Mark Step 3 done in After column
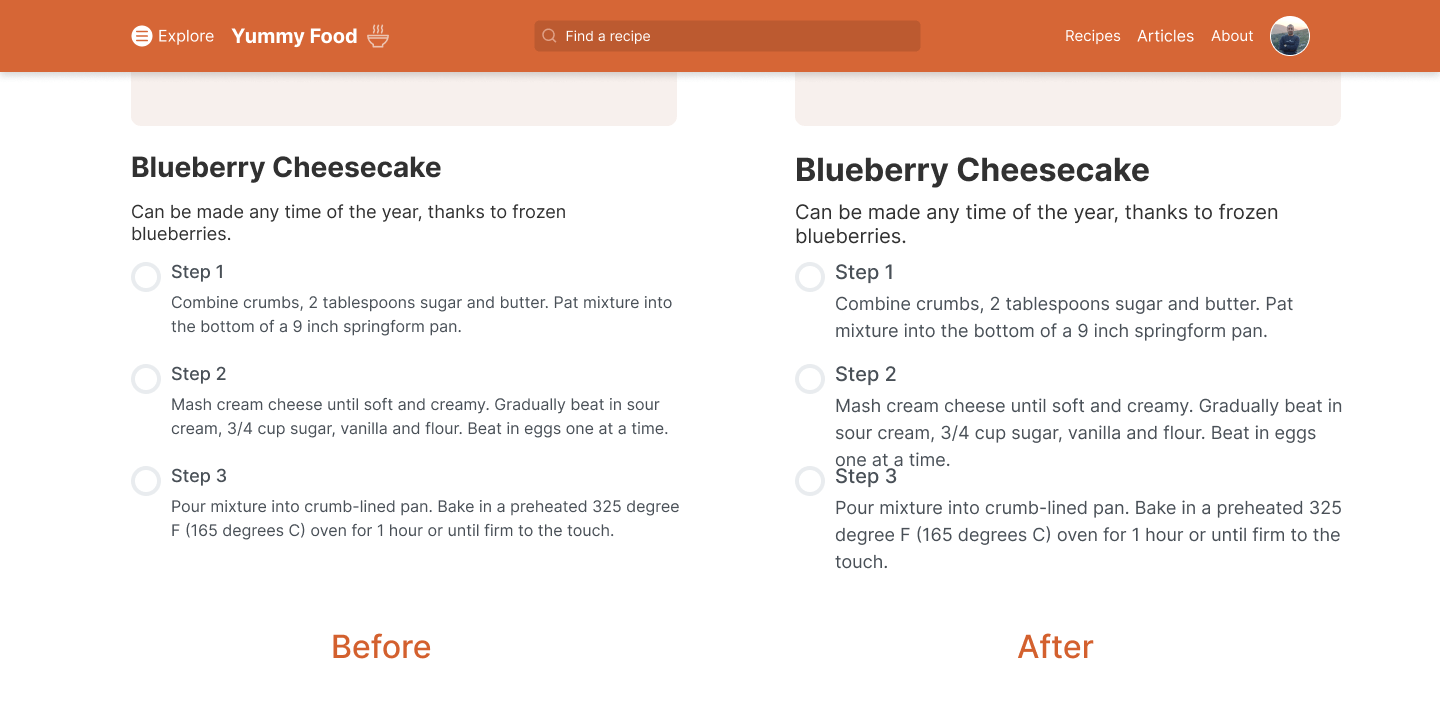1440x722 pixels. (810, 481)
